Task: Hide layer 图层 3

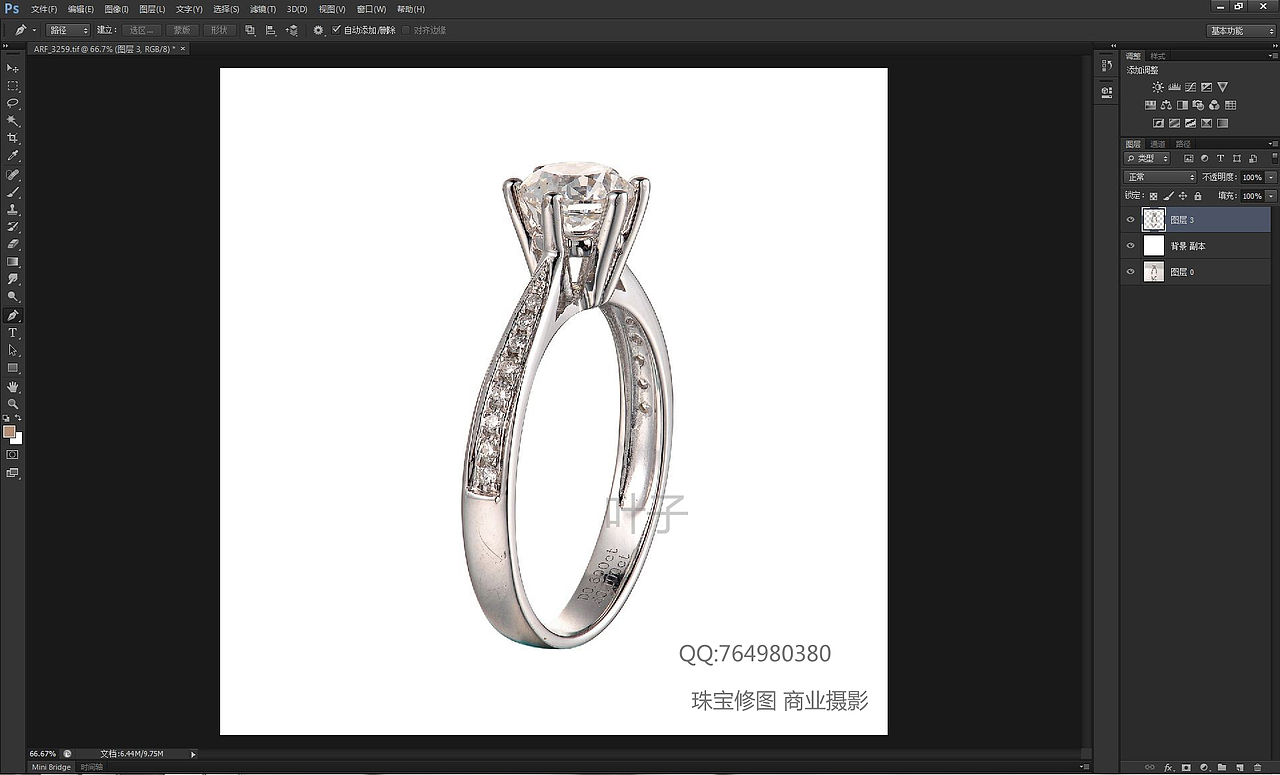Action: (x=1131, y=220)
